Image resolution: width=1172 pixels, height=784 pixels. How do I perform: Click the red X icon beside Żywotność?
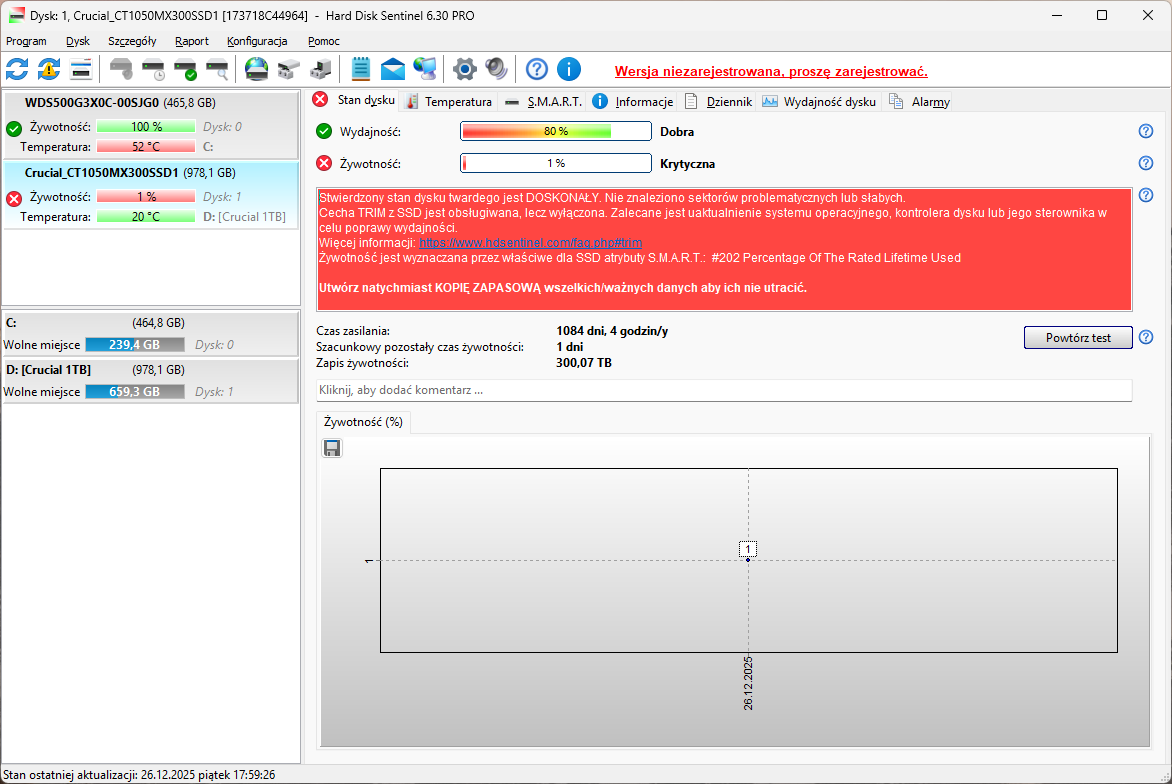(324, 163)
